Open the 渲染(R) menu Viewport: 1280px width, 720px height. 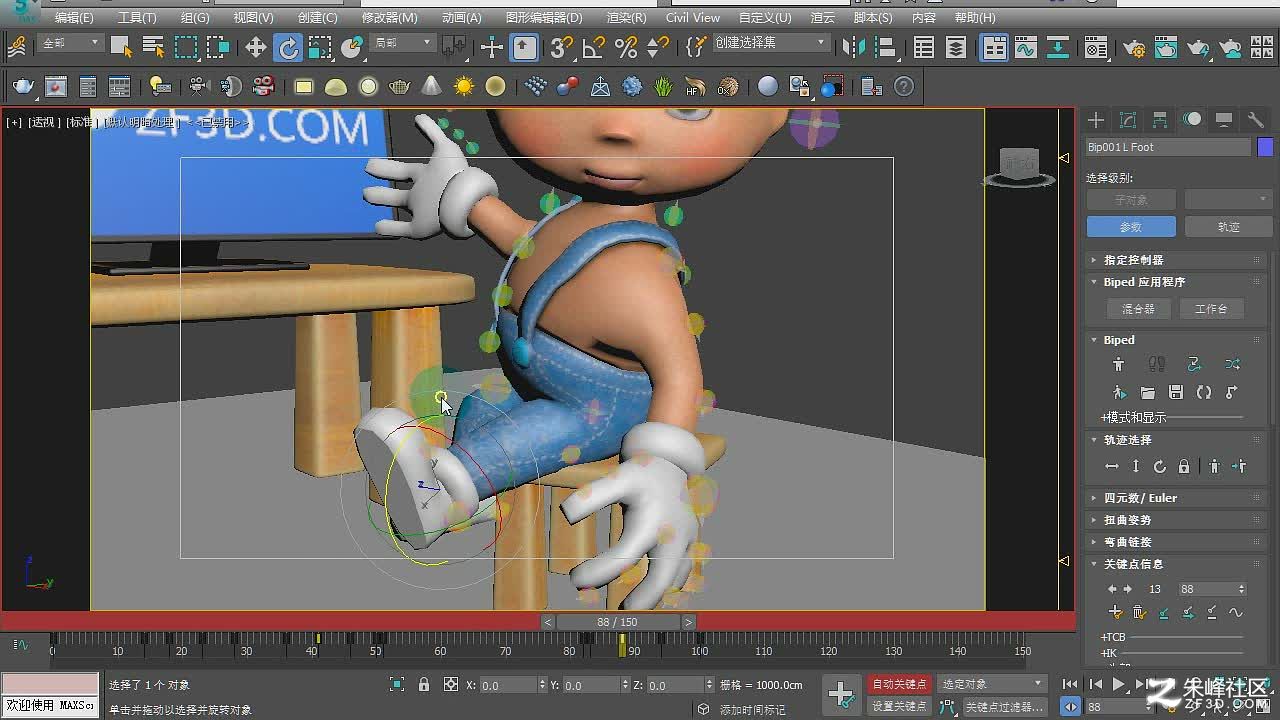[626, 18]
